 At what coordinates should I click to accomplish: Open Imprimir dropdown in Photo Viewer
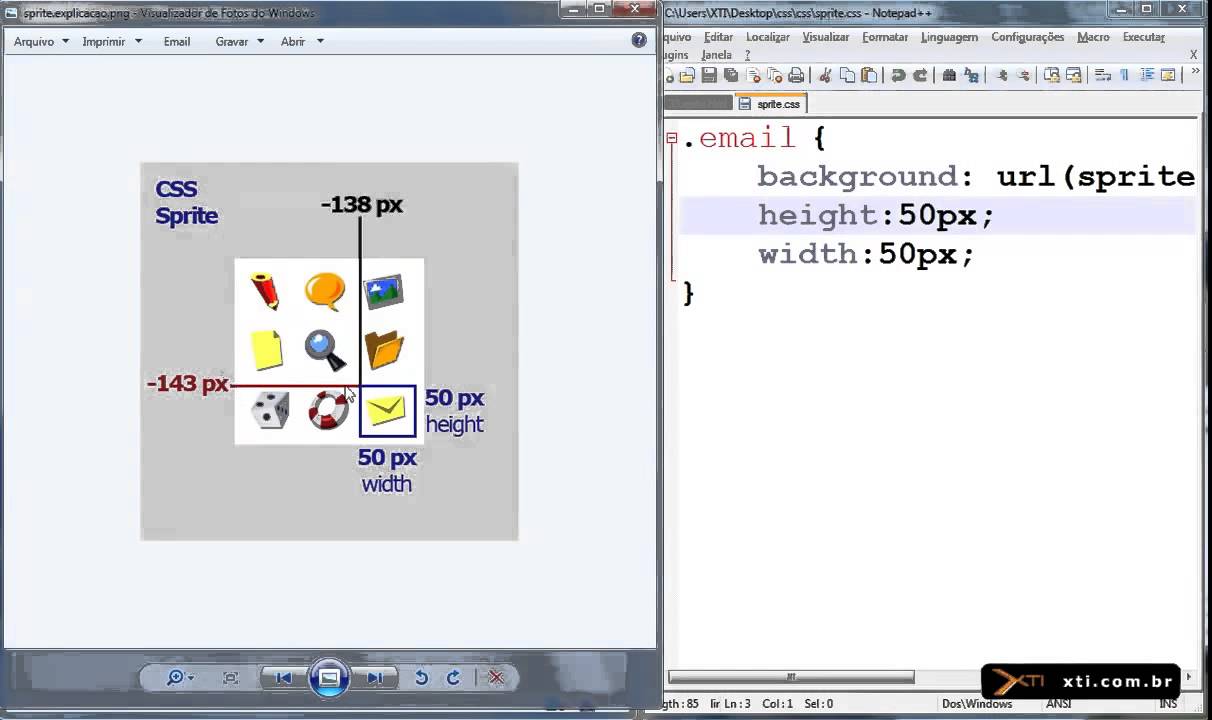pyautogui.click(x=112, y=42)
